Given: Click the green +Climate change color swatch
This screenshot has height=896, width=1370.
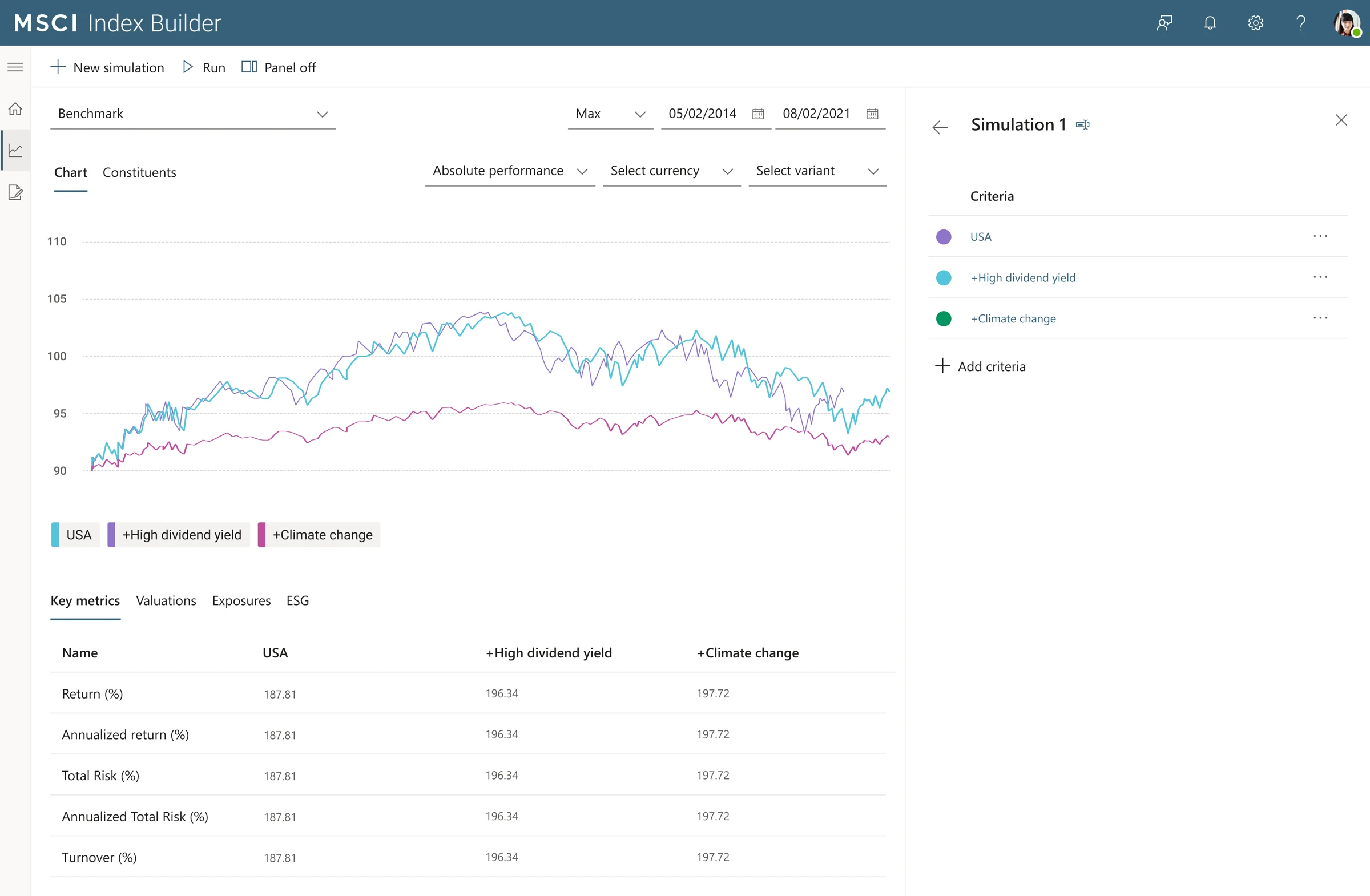Looking at the screenshot, I should click(944, 318).
